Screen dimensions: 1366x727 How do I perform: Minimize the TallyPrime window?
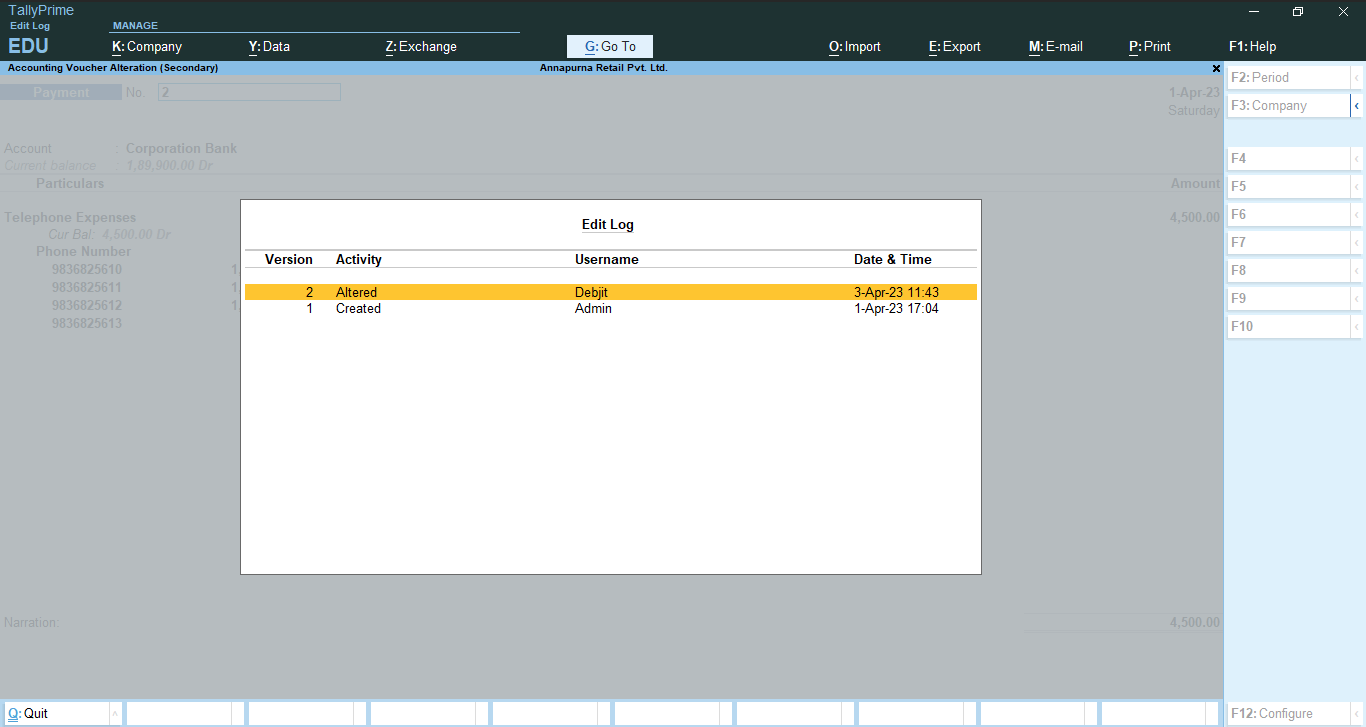[x=1254, y=12]
